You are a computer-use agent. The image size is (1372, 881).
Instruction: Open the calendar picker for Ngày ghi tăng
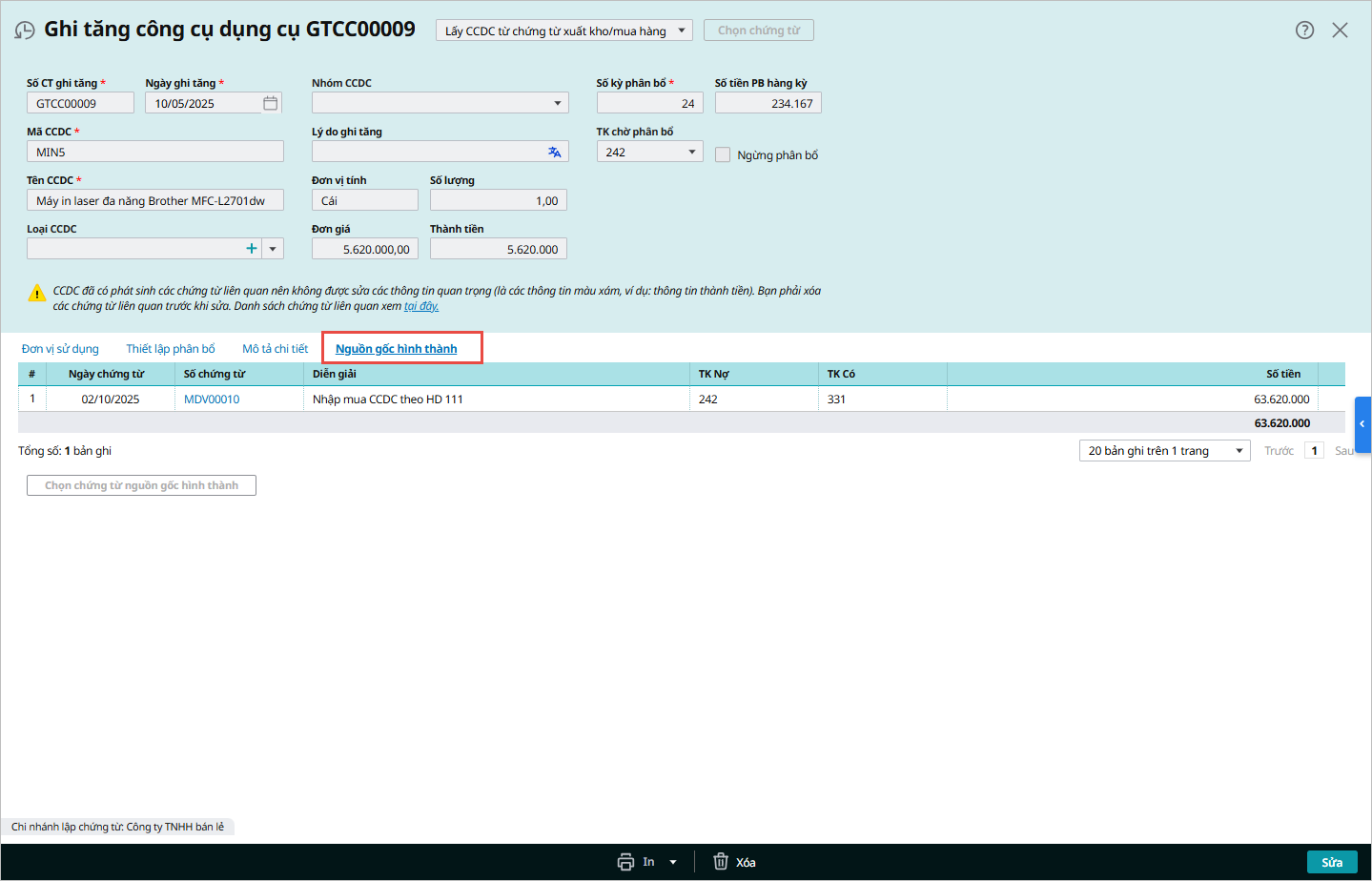coord(271,103)
